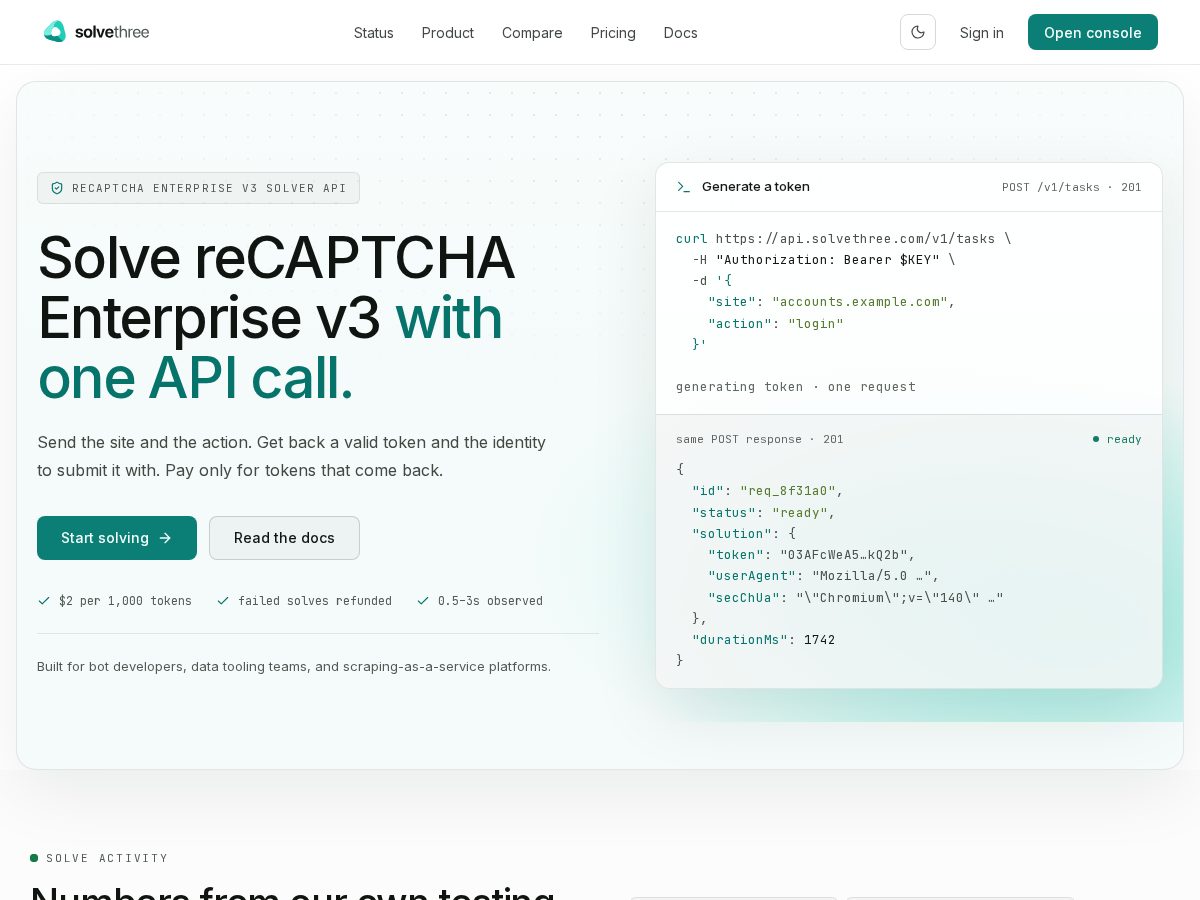This screenshot has width=1200, height=900.
Task: Click the "SOLVE ACTIVITY" section label
Action: coord(107,858)
